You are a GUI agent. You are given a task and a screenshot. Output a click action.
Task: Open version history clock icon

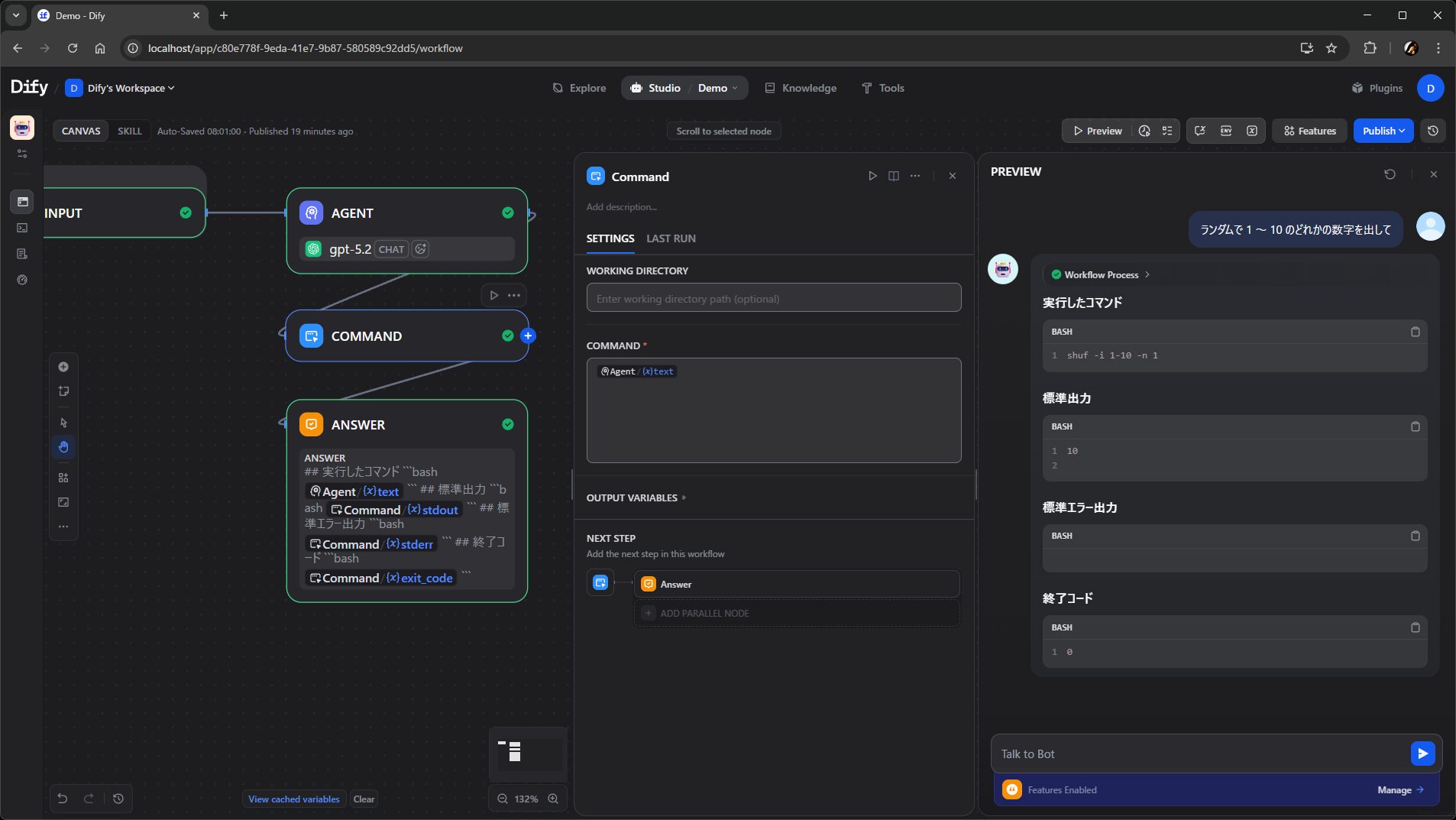point(1432,131)
